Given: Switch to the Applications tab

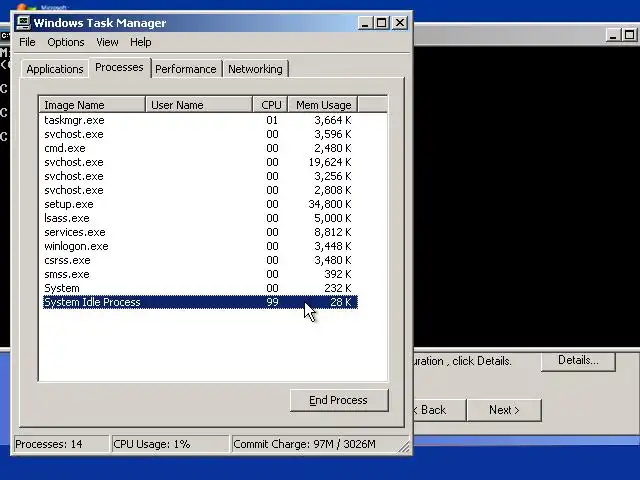Looking at the screenshot, I should (x=55, y=69).
